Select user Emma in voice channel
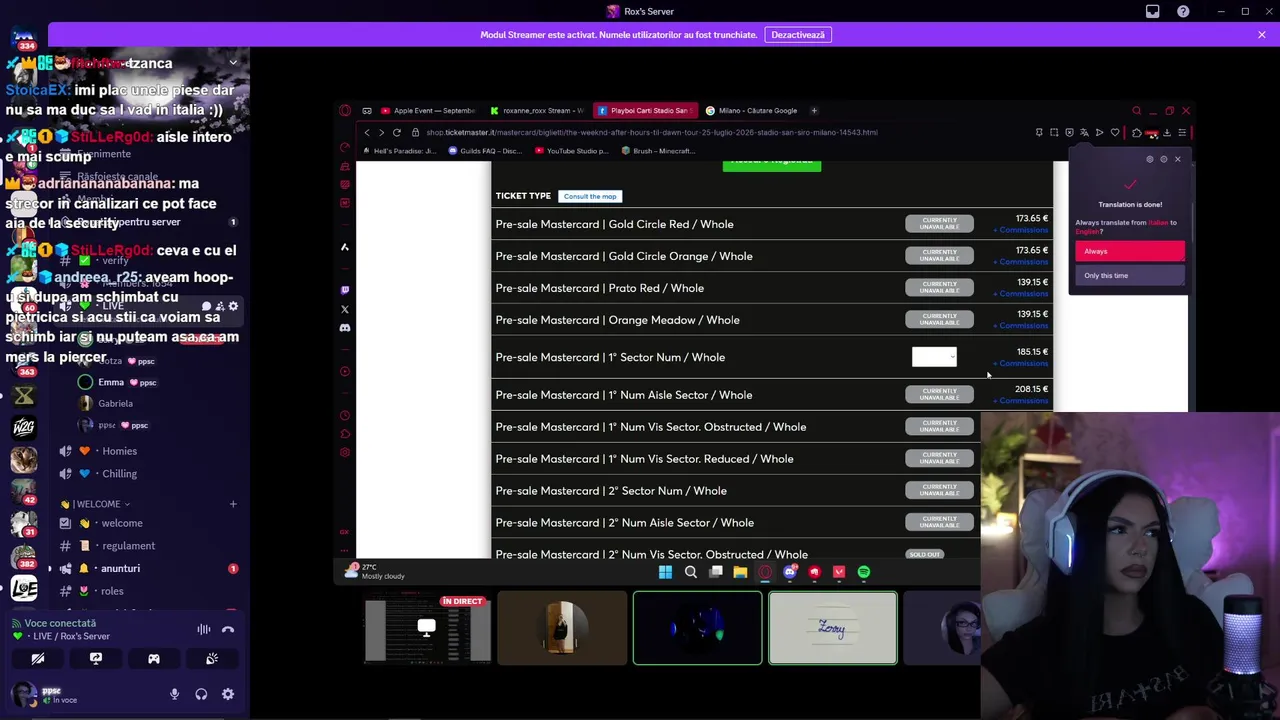This screenshot has width=1280, height=720. click(x=110, y=382)
